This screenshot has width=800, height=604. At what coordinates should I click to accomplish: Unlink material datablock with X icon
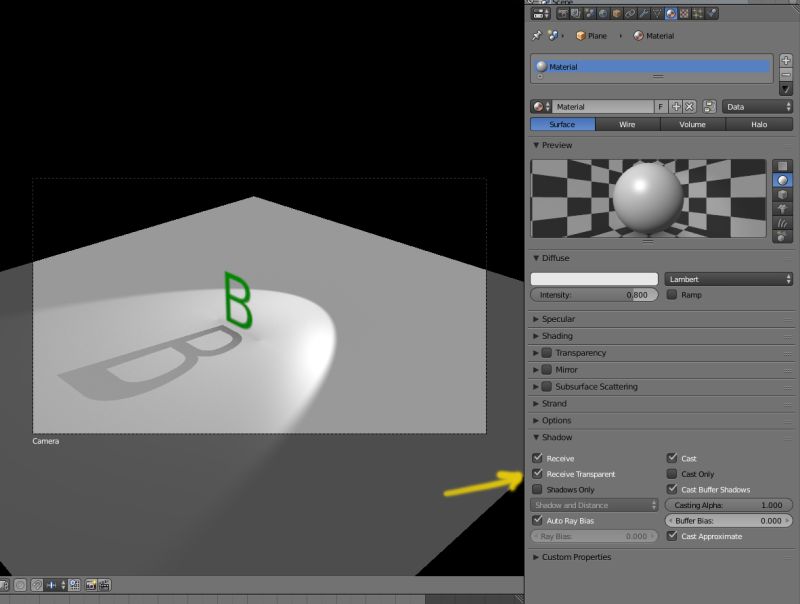click(x=690, y=107)
